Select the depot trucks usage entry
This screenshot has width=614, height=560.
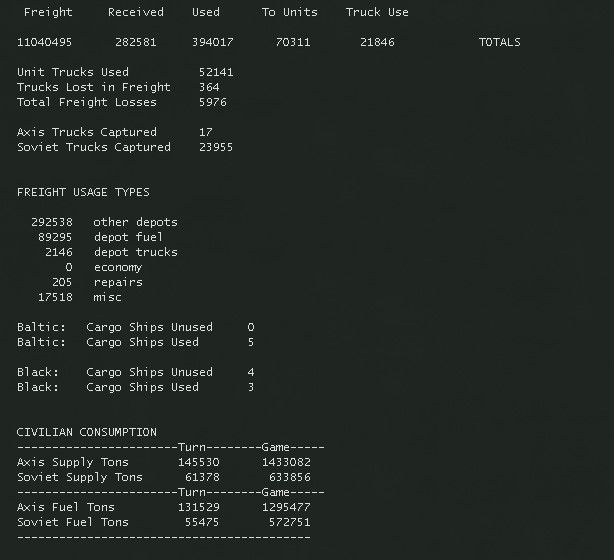point(135,252)
